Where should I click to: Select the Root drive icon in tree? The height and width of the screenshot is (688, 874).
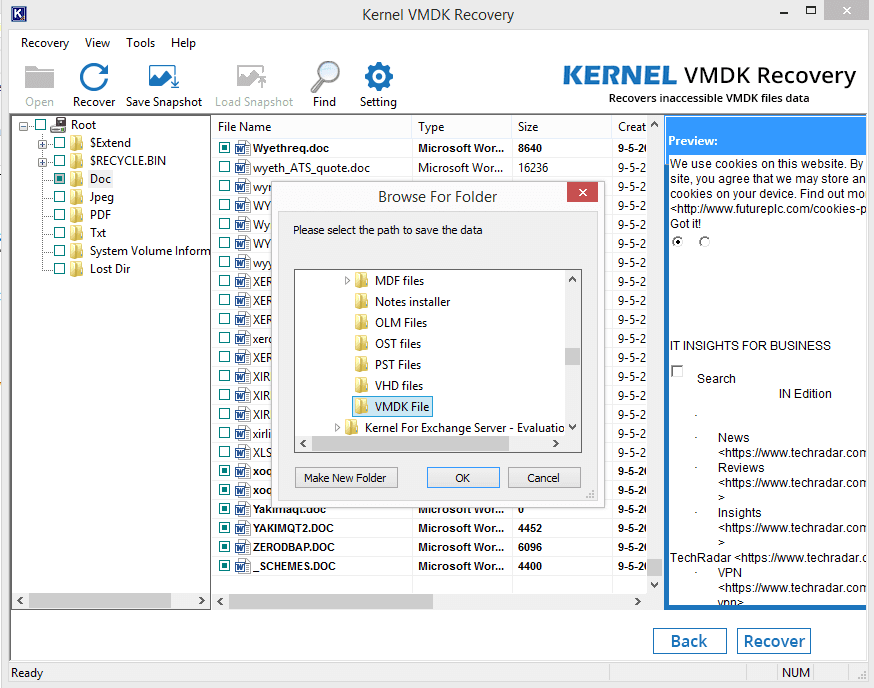click(59, 125)
